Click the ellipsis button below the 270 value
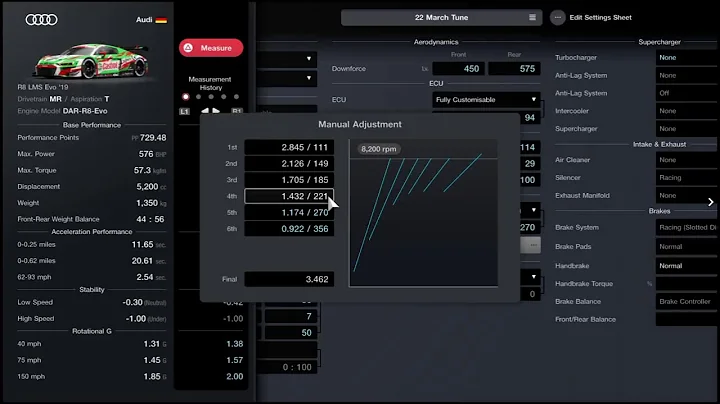 [x=531, y=245]
